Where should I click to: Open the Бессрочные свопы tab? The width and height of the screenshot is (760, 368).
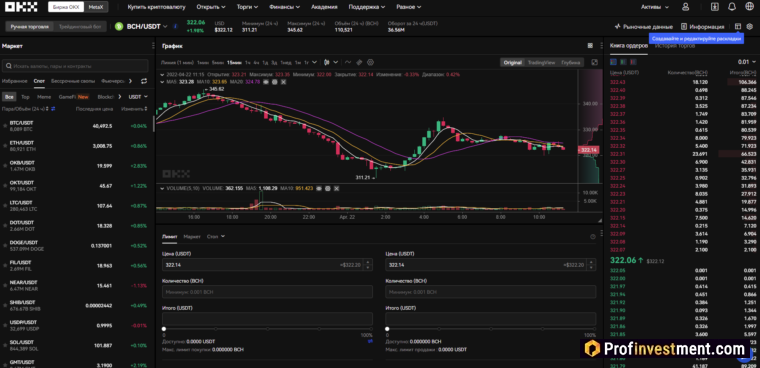pyautogui.click(x=73, y=81)
